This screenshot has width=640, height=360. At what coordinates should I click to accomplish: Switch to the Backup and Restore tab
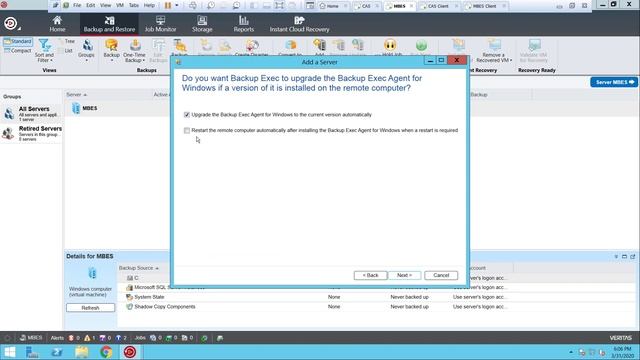click(109, 24)
